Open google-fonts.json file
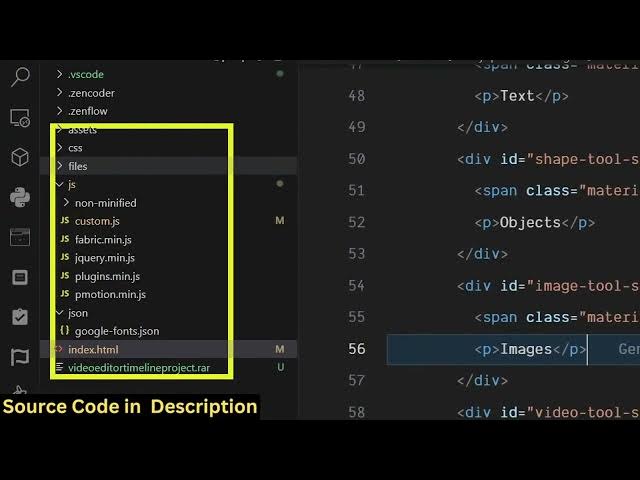640x480 pixels. [x=117, y=331]
